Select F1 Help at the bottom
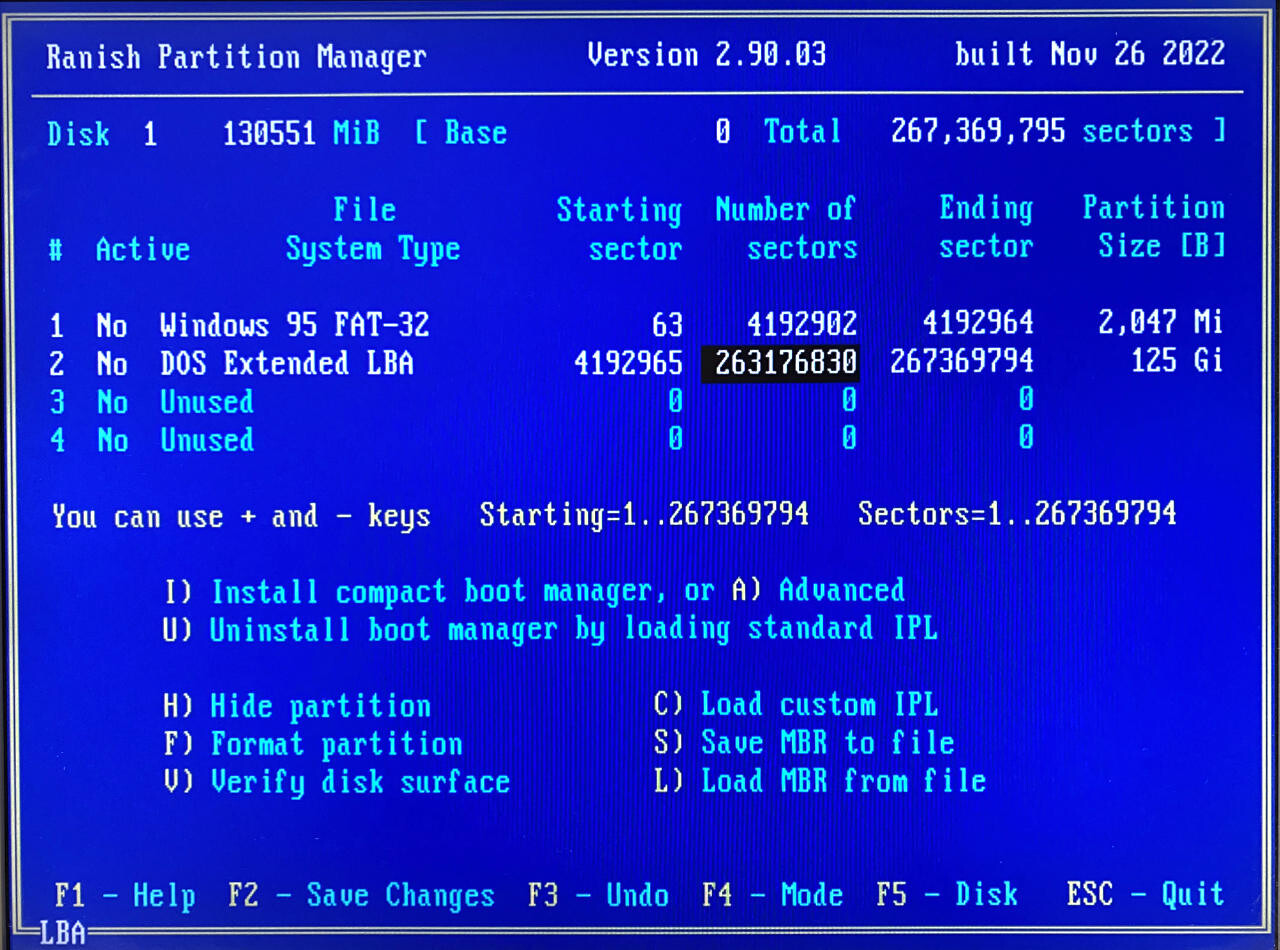 (125, 894)
